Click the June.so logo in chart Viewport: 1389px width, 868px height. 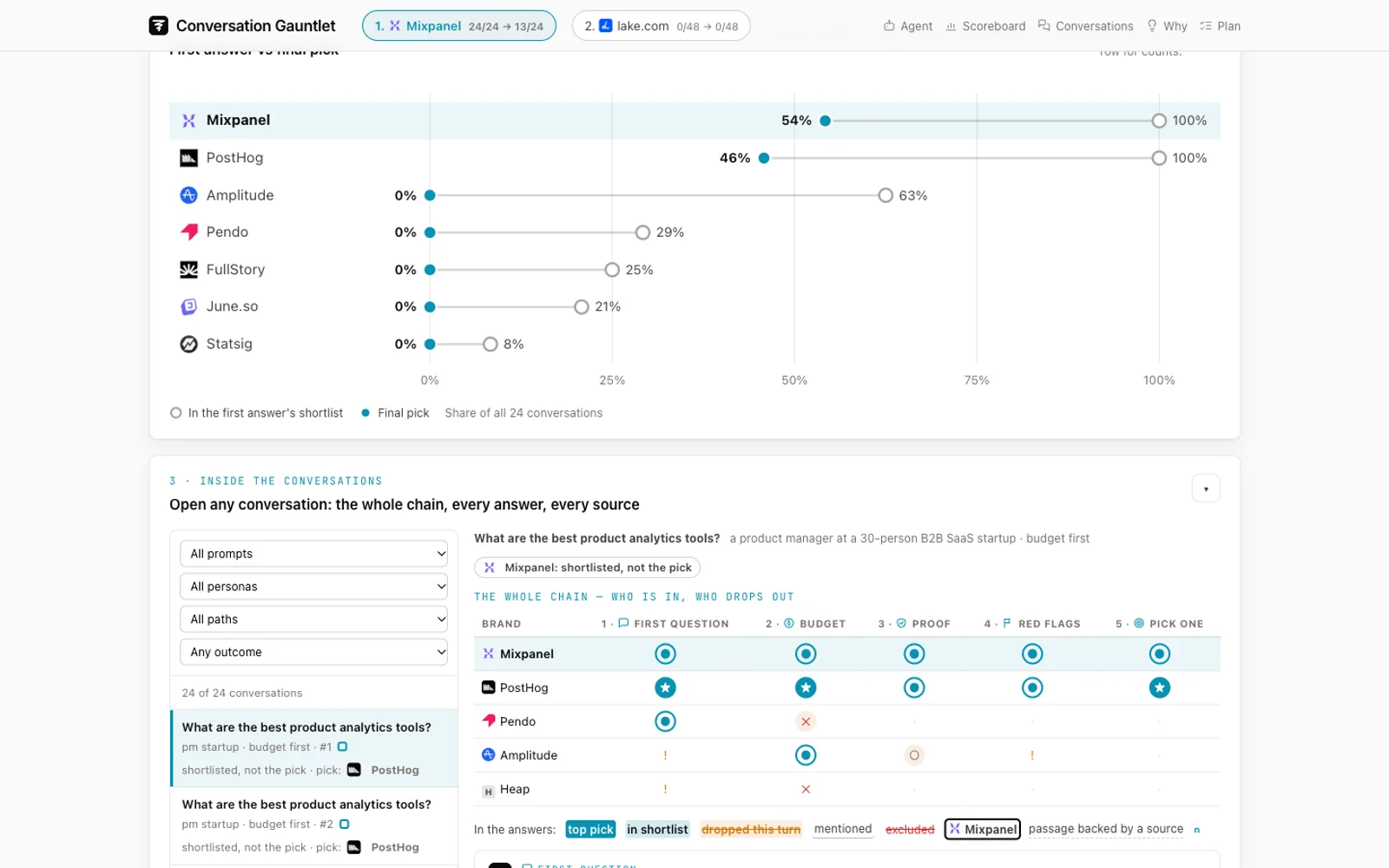[x=188, y=306]
